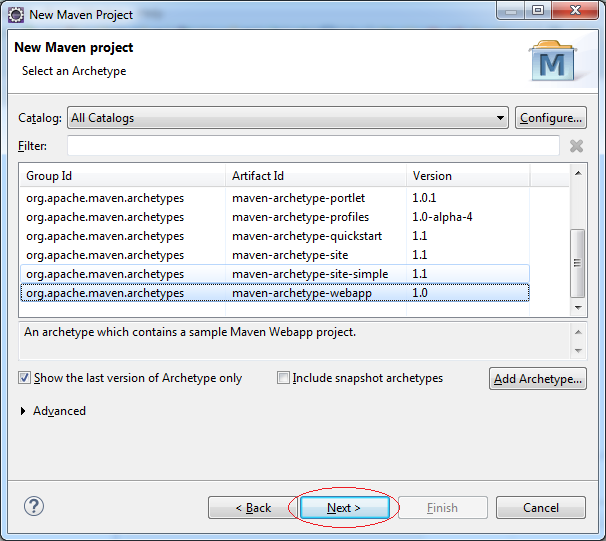Sort archetypes by Artifact Id column header
The height and width of the screenshot is (541, 606).
[316, 176]
